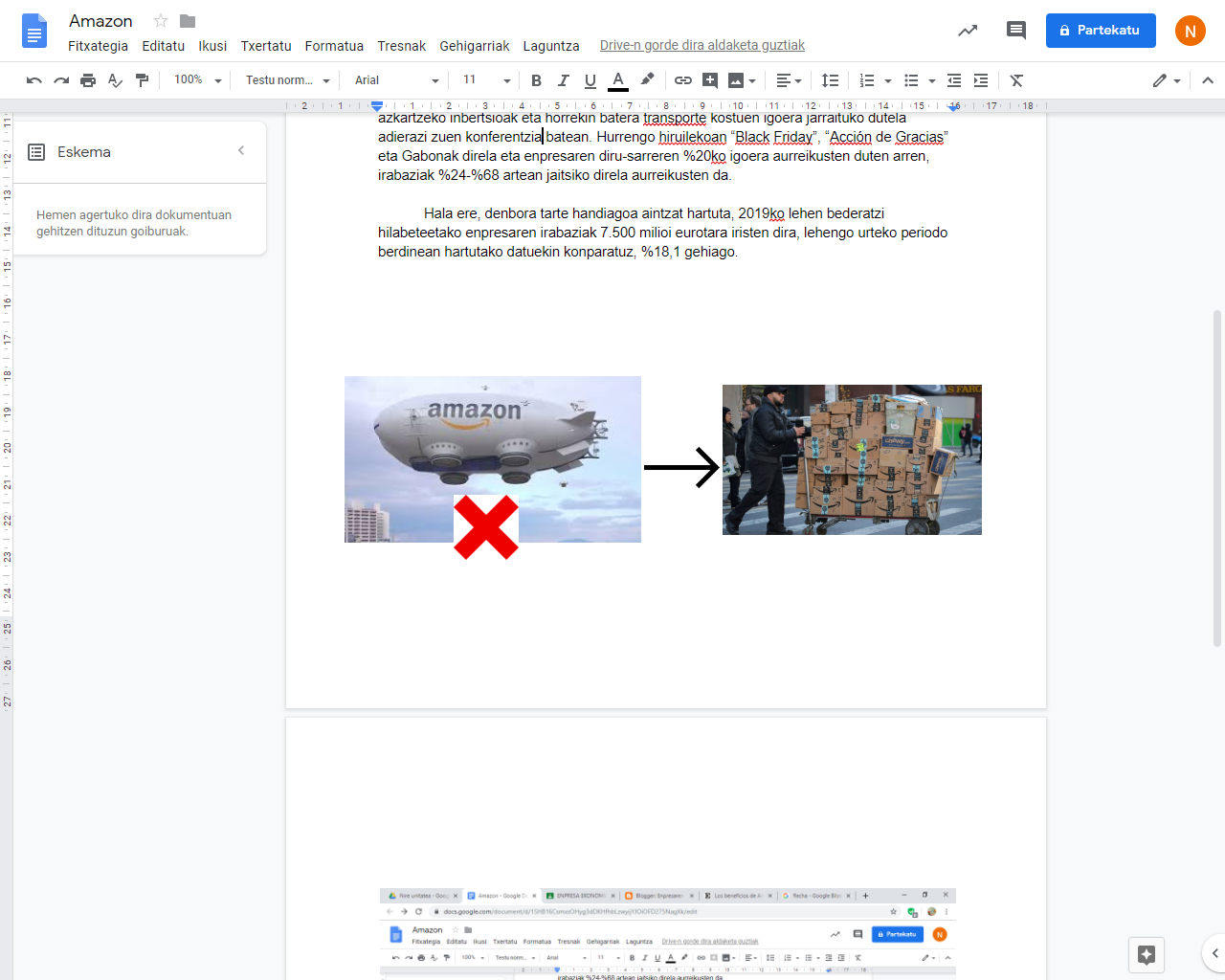Run spelling and grammar check icon
The width and height of the screenshot is (1225, 980).
tap(115, 80)
